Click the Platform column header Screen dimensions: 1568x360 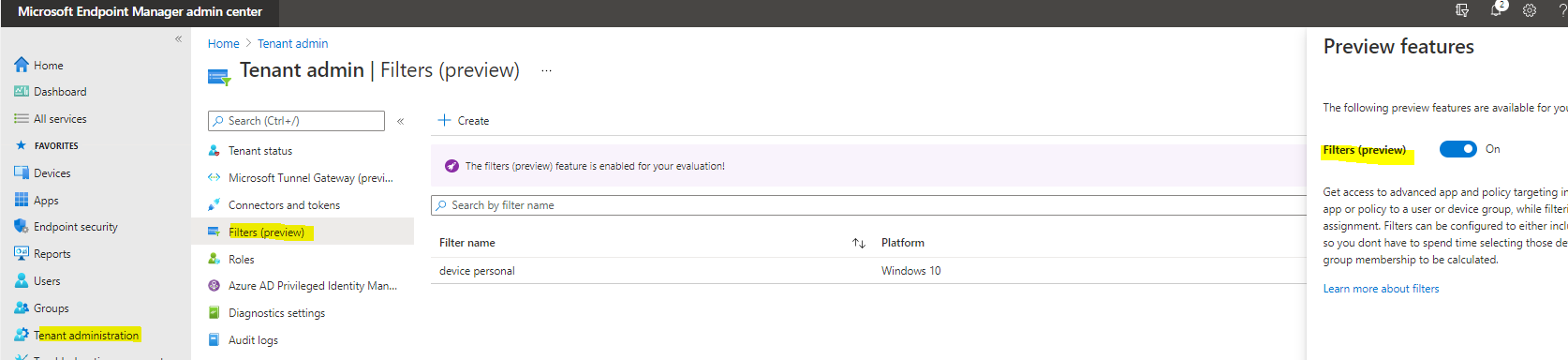[903, 243]
